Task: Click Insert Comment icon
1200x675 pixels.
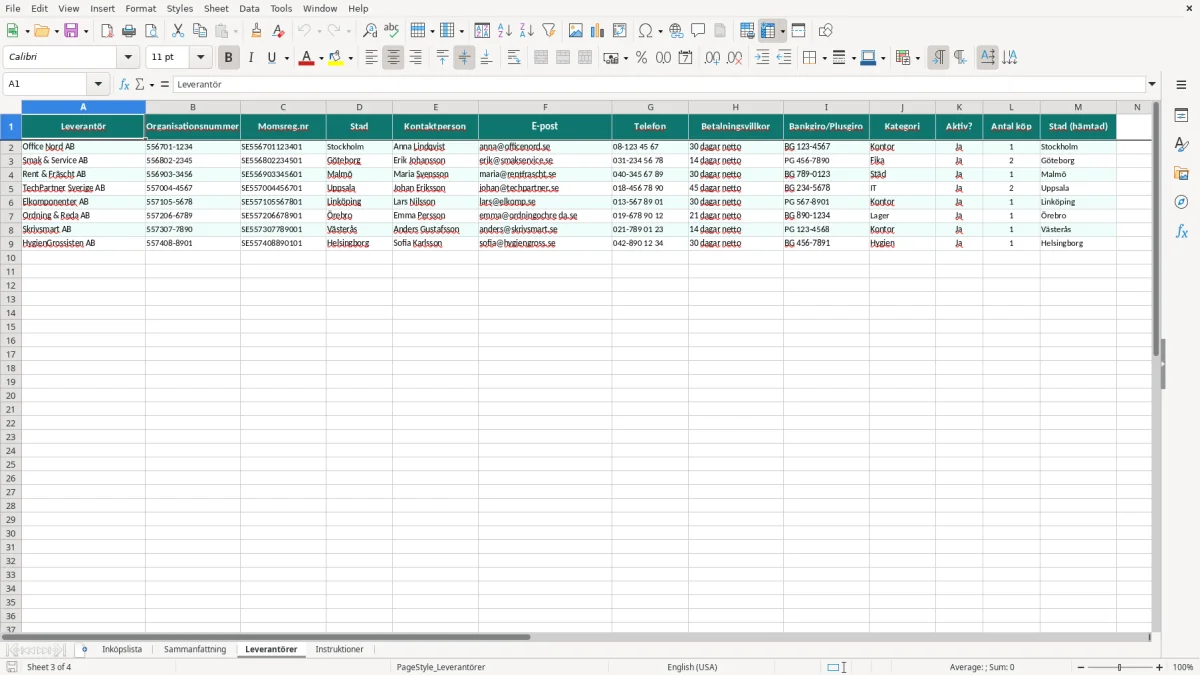Action: click(698, 31)
